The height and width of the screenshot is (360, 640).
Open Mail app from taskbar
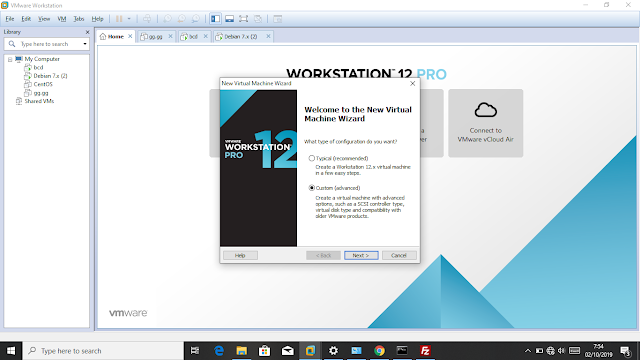point(287,351)
